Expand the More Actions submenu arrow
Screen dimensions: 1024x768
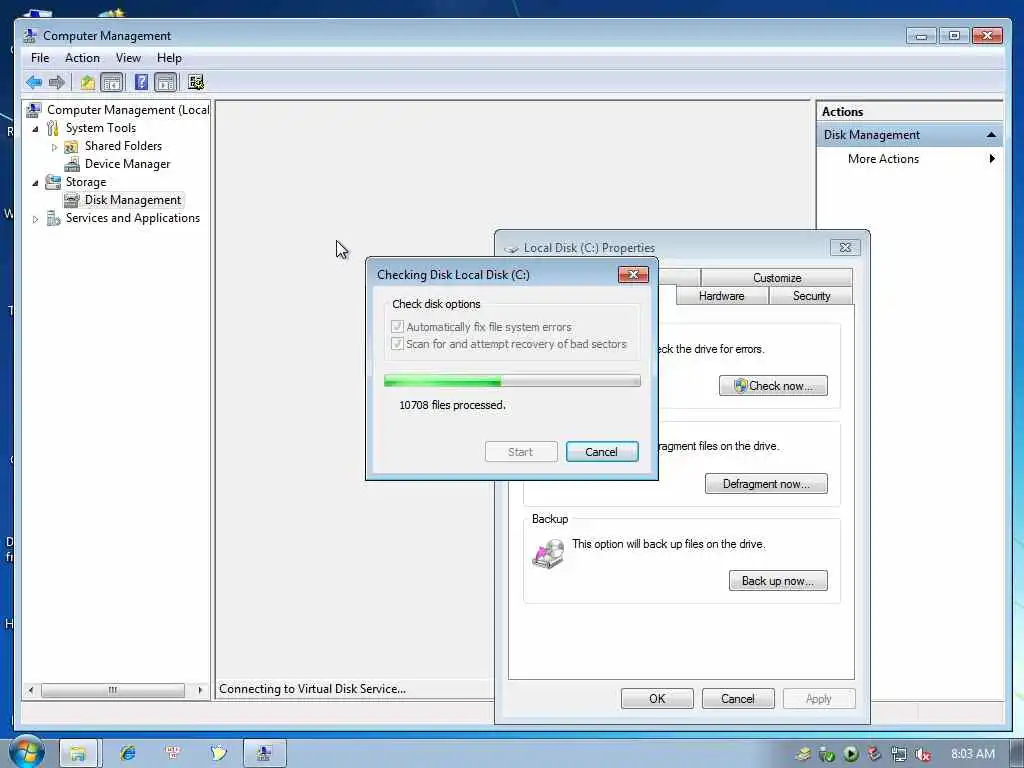click(992, 159)
